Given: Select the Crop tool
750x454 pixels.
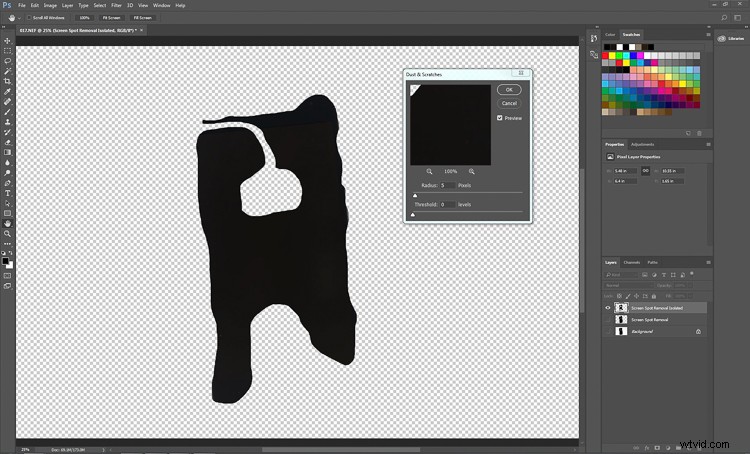Looking at the screenshot, I should (x=7, y=81).
